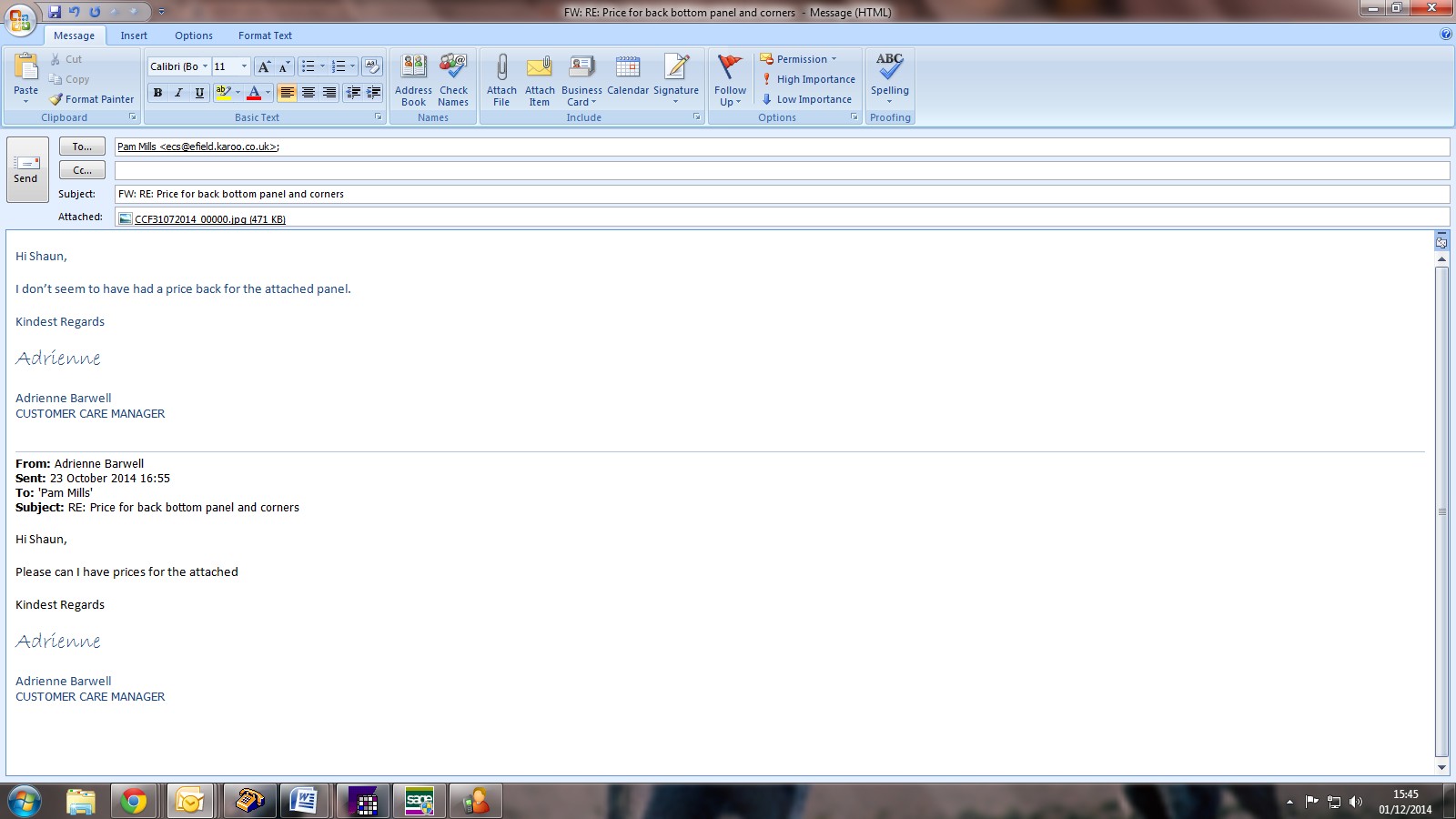The image size is (1456, 819).
Task: Send the email message
Action: 26,169
